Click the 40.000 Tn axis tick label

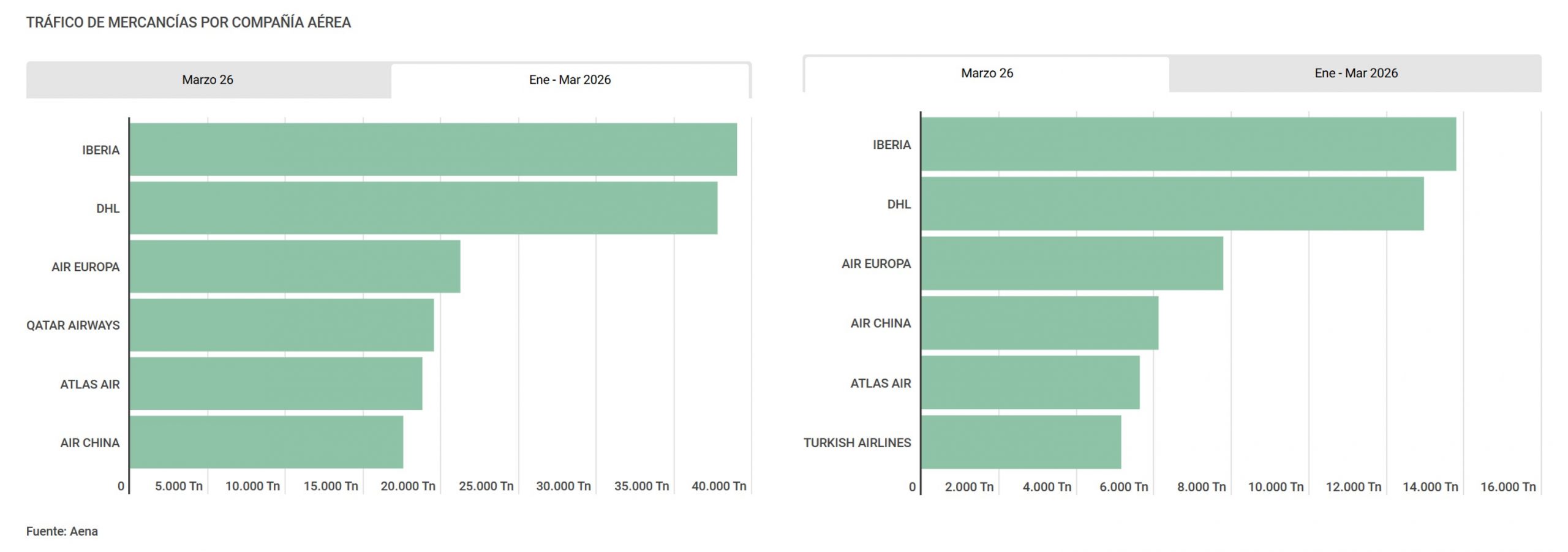tap(718, 486)
